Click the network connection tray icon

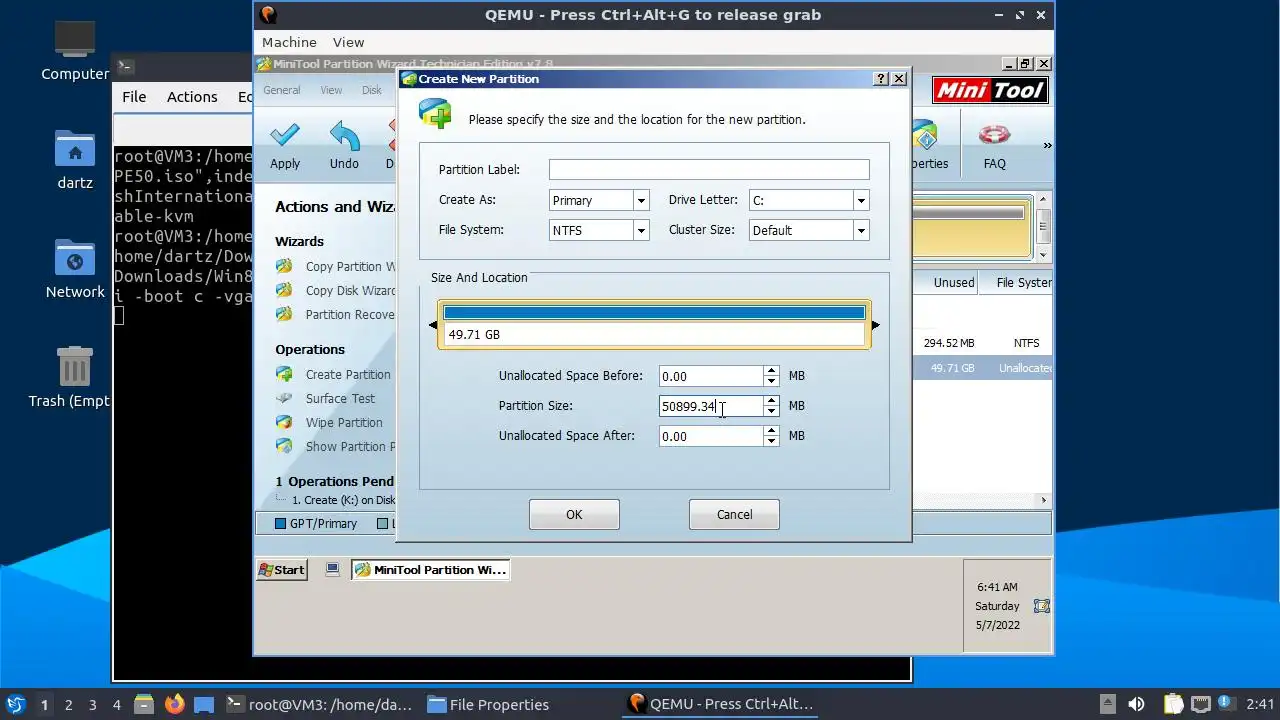point(1200,704)
